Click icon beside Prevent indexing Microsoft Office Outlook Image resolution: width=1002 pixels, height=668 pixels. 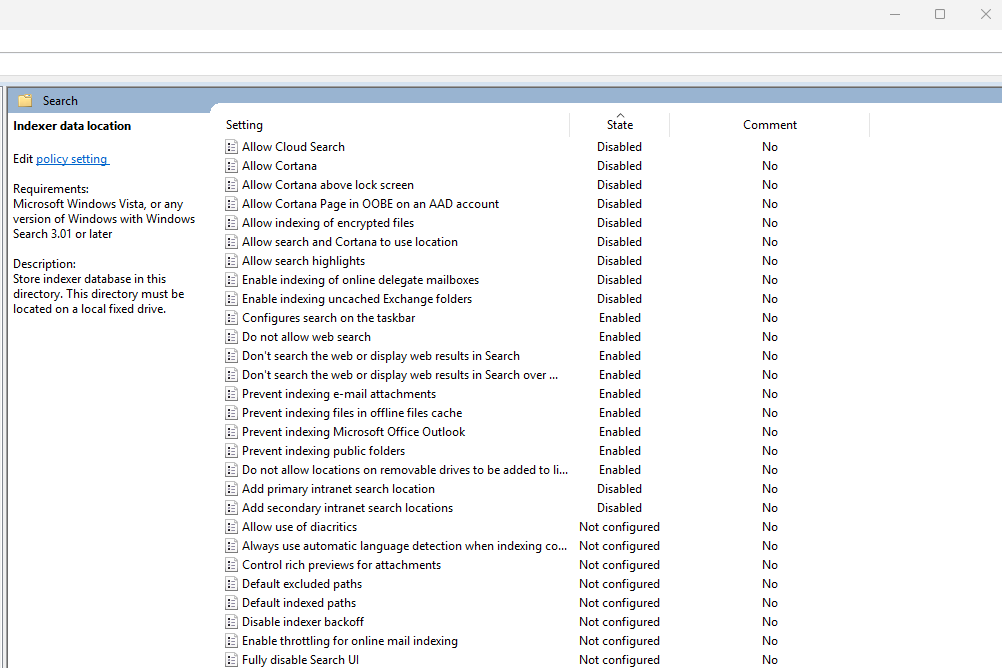click(231, 432)
